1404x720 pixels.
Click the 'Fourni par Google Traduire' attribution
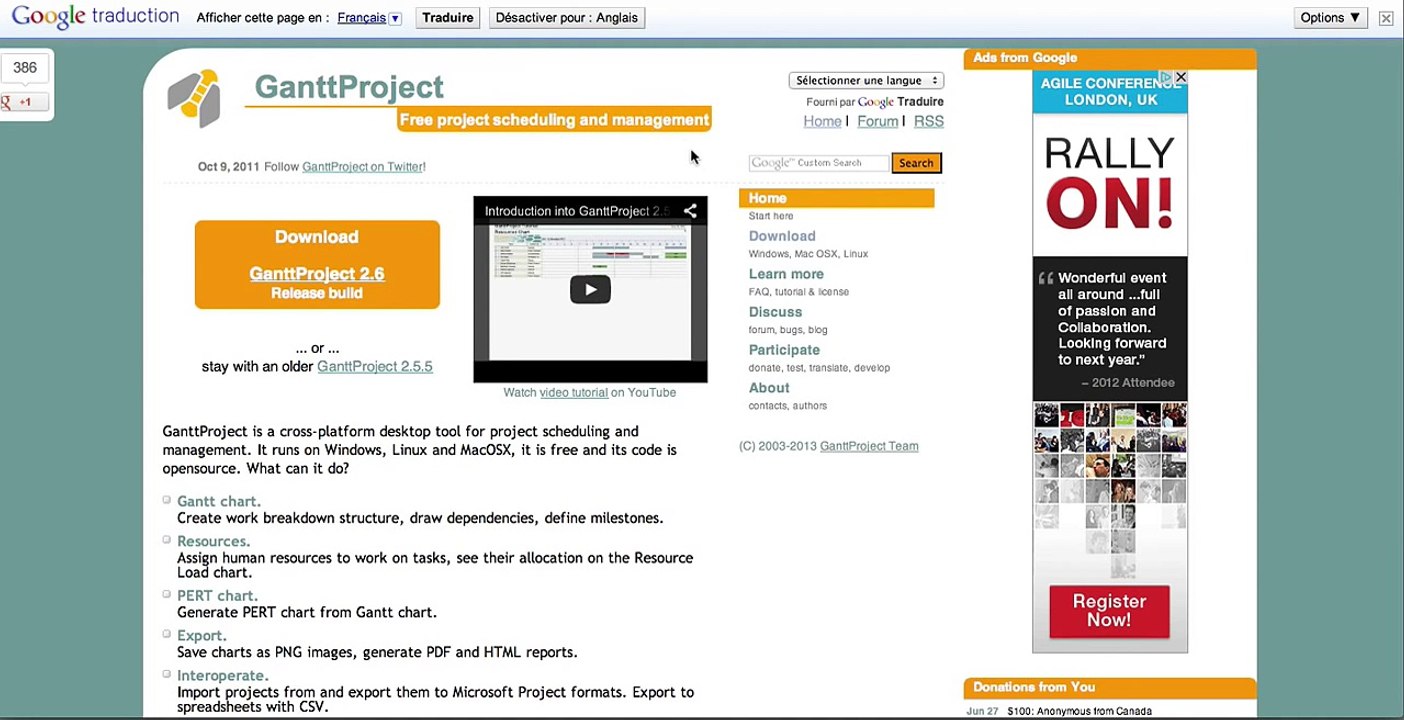click(875, 102)
